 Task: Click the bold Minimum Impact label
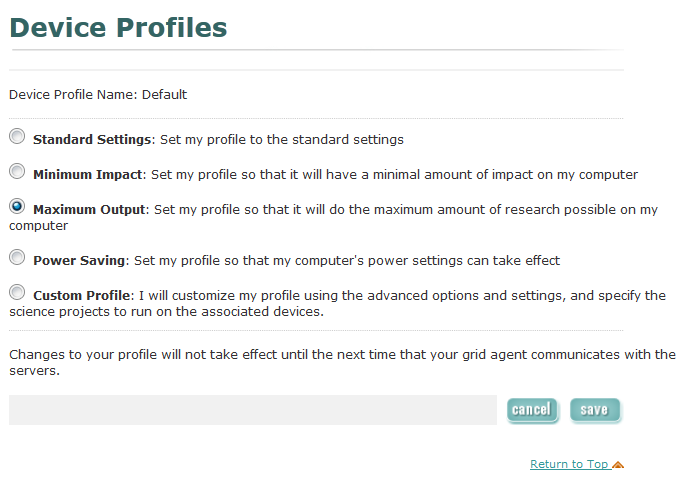click(x=88, y=175)
